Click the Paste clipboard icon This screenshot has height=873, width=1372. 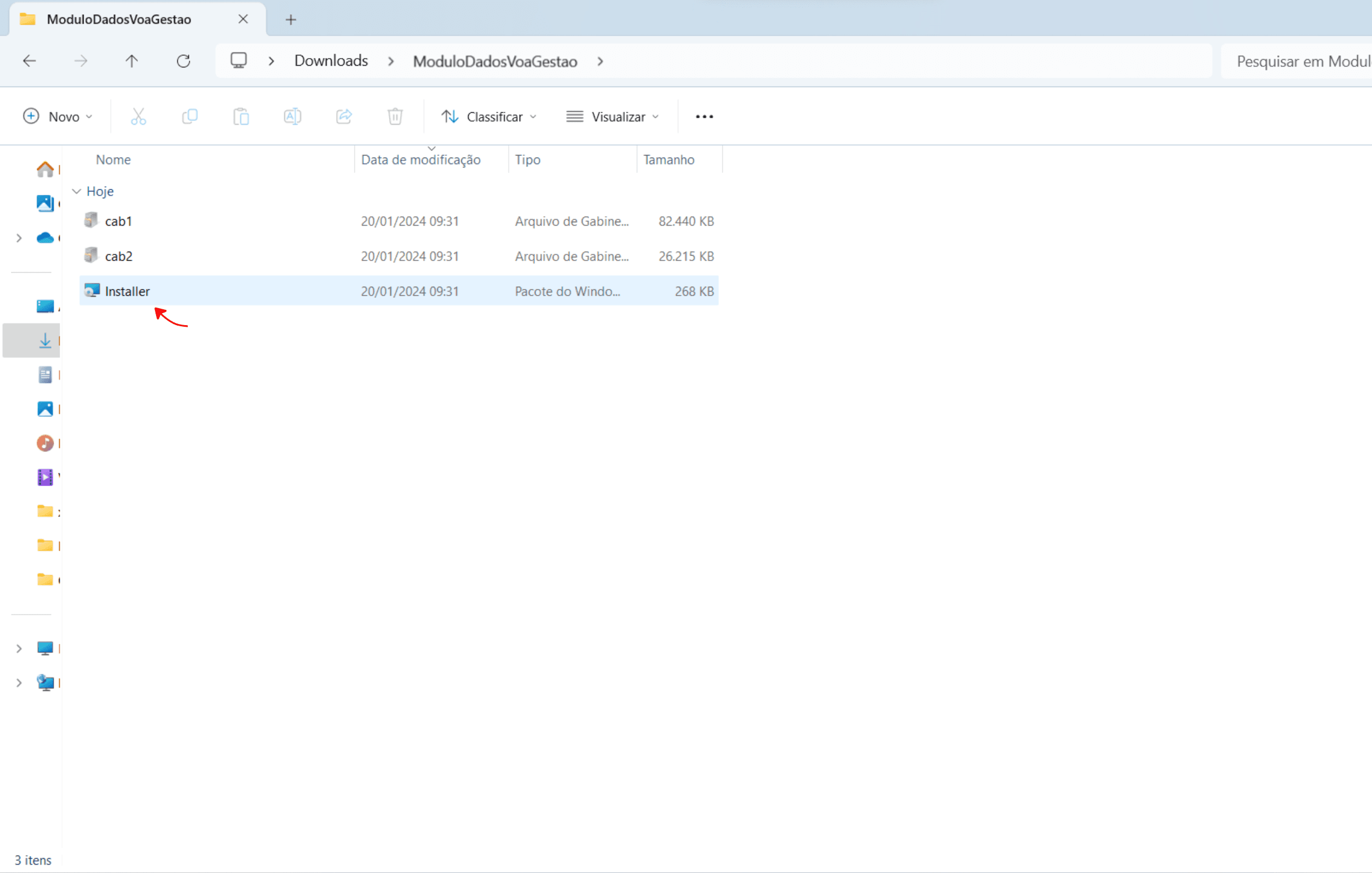click(x=241, y=117)
